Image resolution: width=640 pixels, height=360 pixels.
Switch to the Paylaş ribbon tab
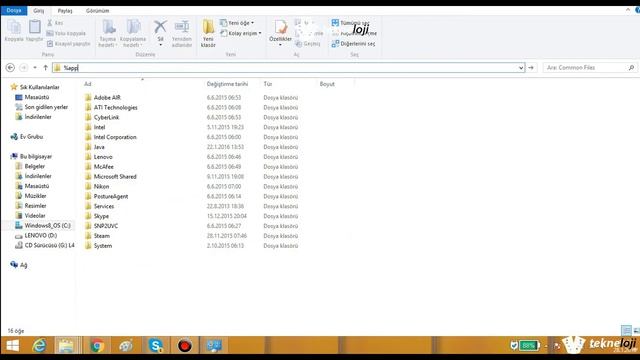pyautogui.click(x=65, y=11)
